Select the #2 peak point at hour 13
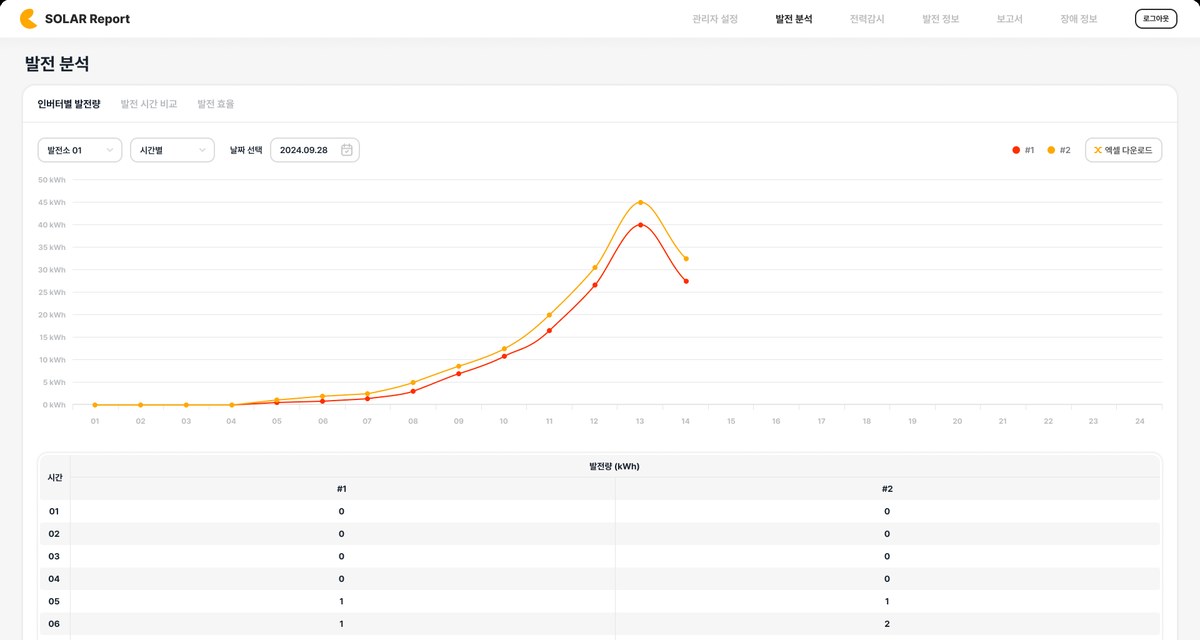 pyautogui.click(x=640, y=202)
